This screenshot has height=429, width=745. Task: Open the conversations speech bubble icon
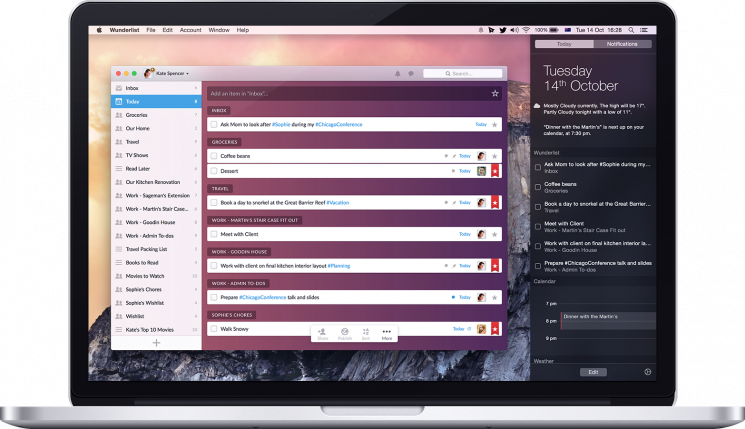tap(411, 74)
